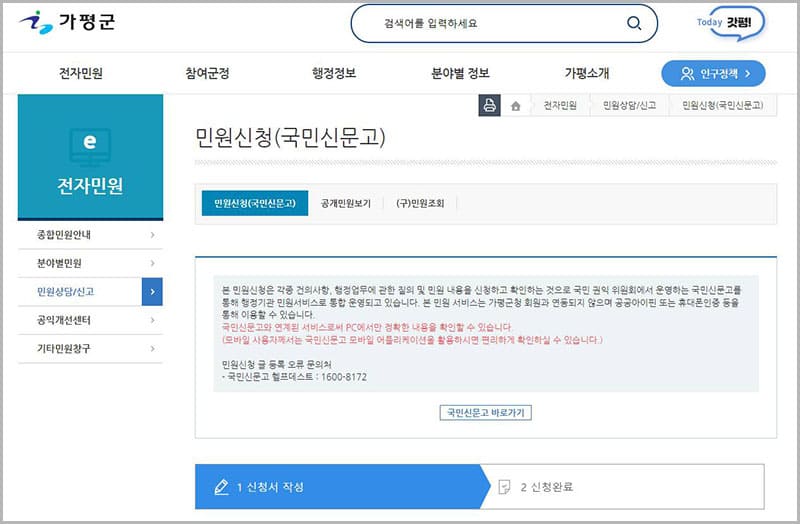Click the 검색어를 입력하세요 search field
The image size is (800, 524).
click(490, 24)
